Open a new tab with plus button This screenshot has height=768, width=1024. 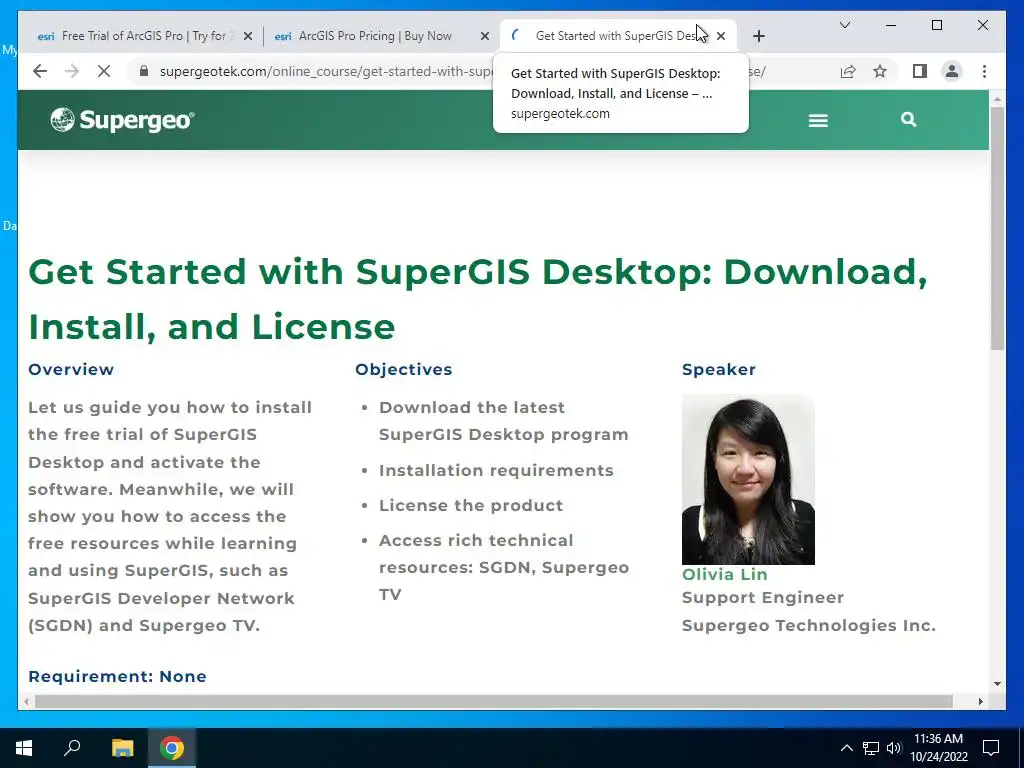758,36
